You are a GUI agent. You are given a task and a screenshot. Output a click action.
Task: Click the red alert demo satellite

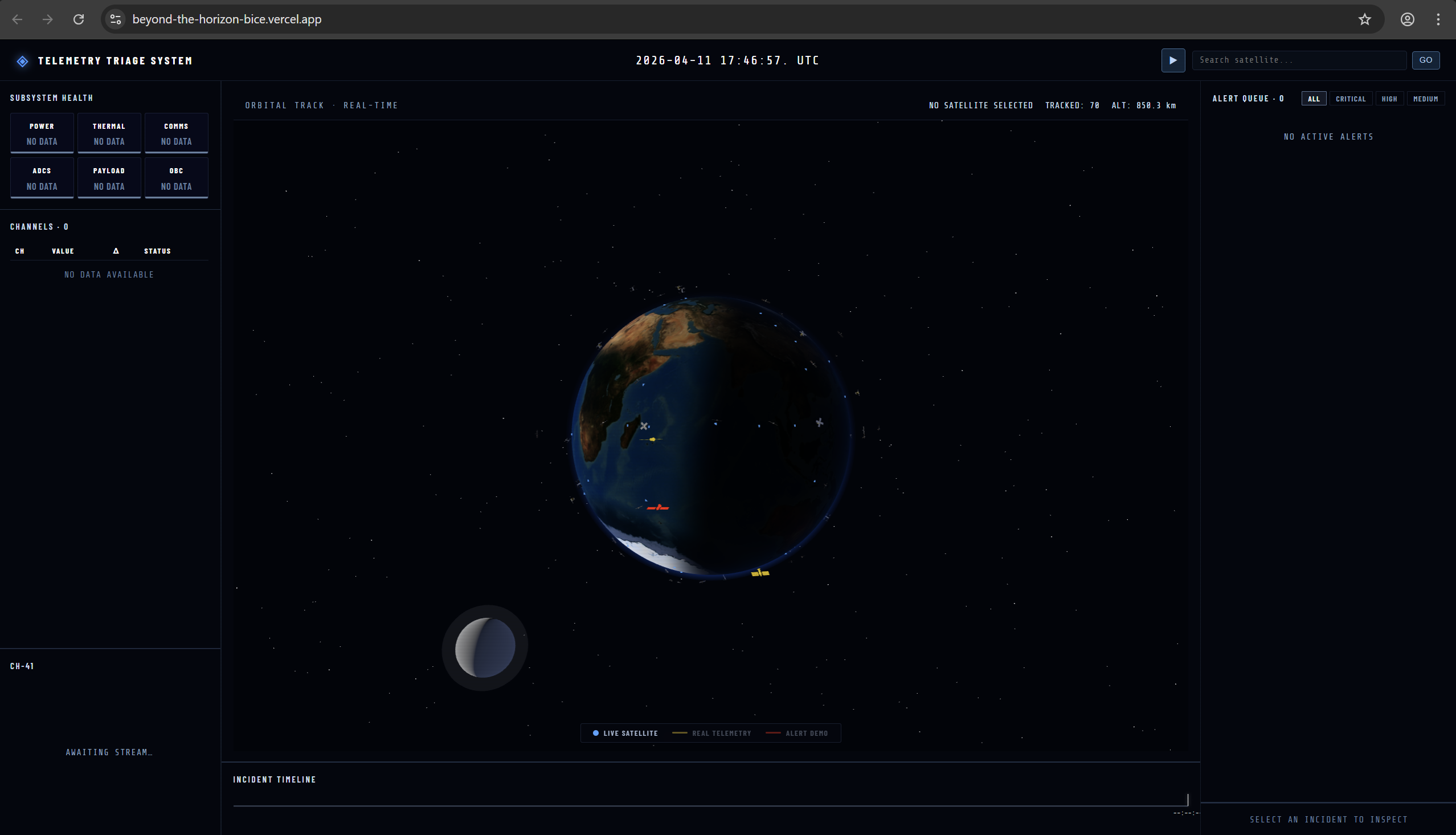(x=658, y=507)
